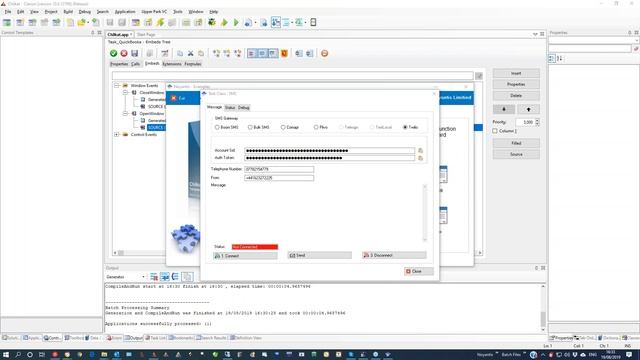Switch to the Status tab in SMS dialog

coord(230,107)
